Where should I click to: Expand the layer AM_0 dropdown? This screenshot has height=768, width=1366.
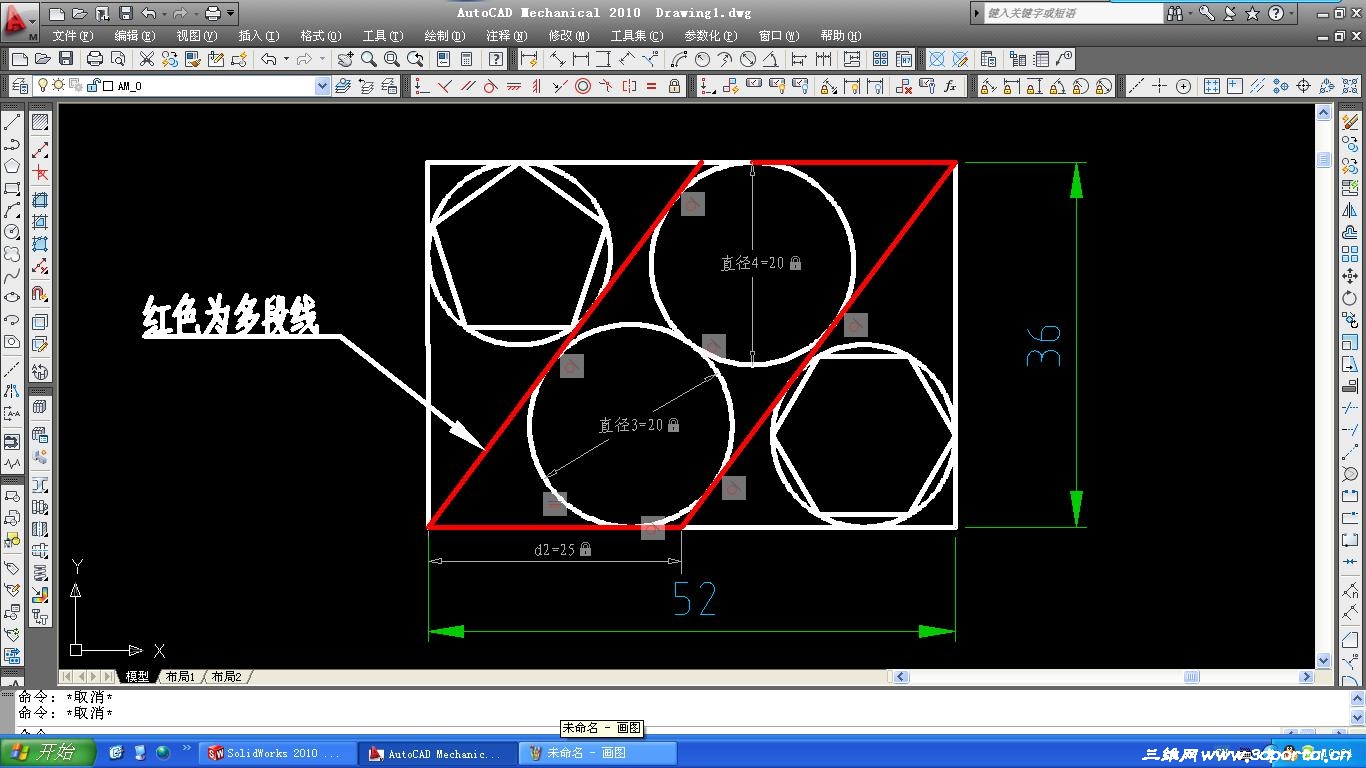[x=322, y=86]
